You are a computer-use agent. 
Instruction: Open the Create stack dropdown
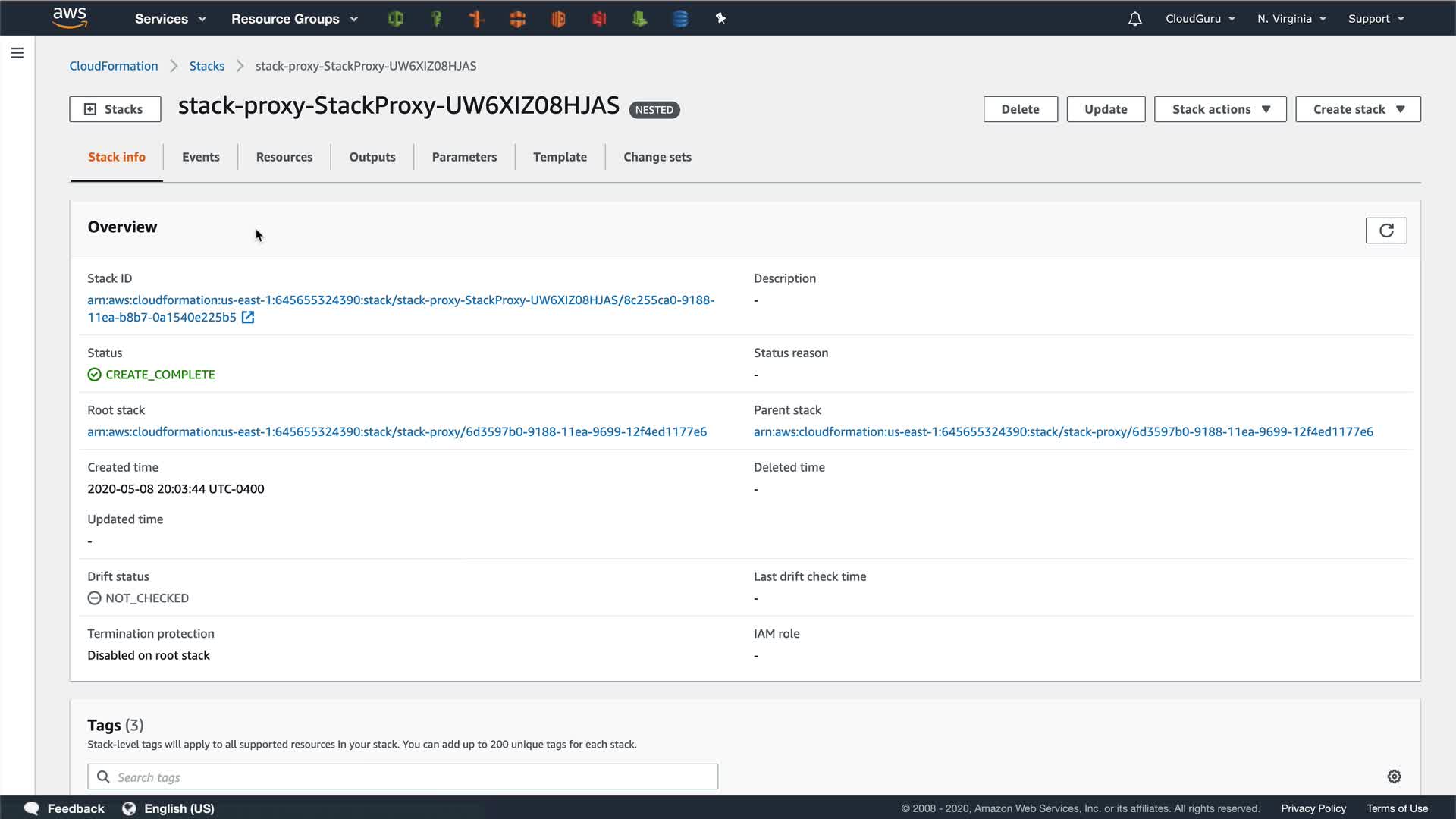click(1357, 109)
